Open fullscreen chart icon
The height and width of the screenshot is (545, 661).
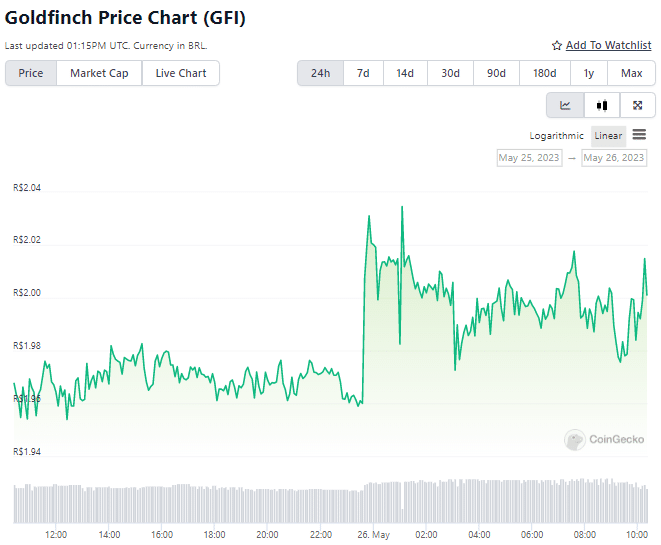pos(637,105)
